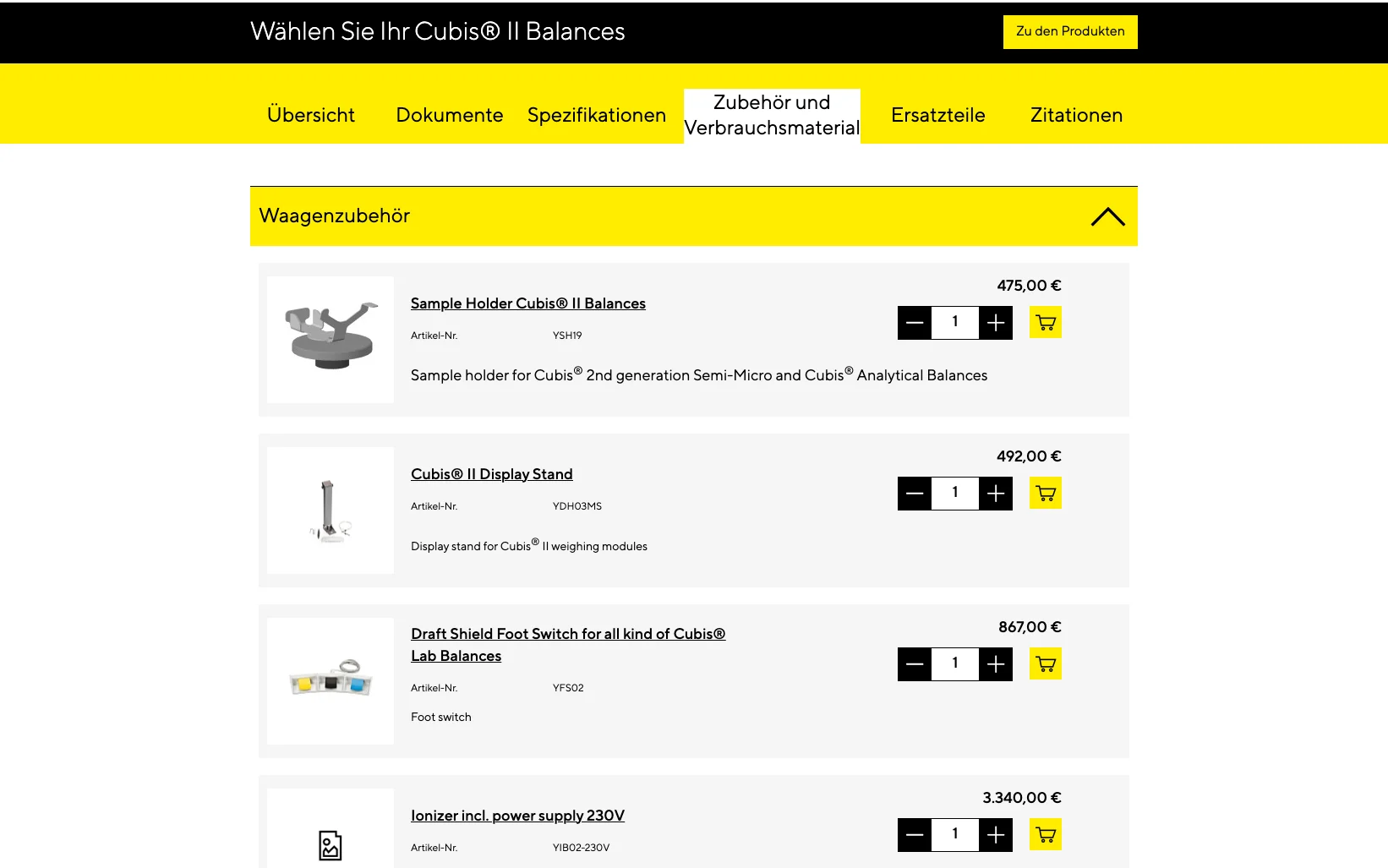This screenshot has height=868, width=1388.
Task: Collapse the Waagenzubehör section chevron
Action: click(1107, 216)
